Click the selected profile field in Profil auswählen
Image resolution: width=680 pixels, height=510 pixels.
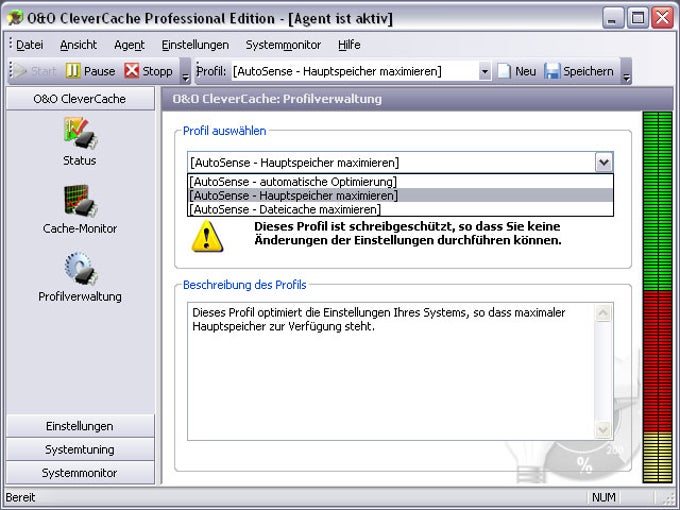tap(391, 163)
